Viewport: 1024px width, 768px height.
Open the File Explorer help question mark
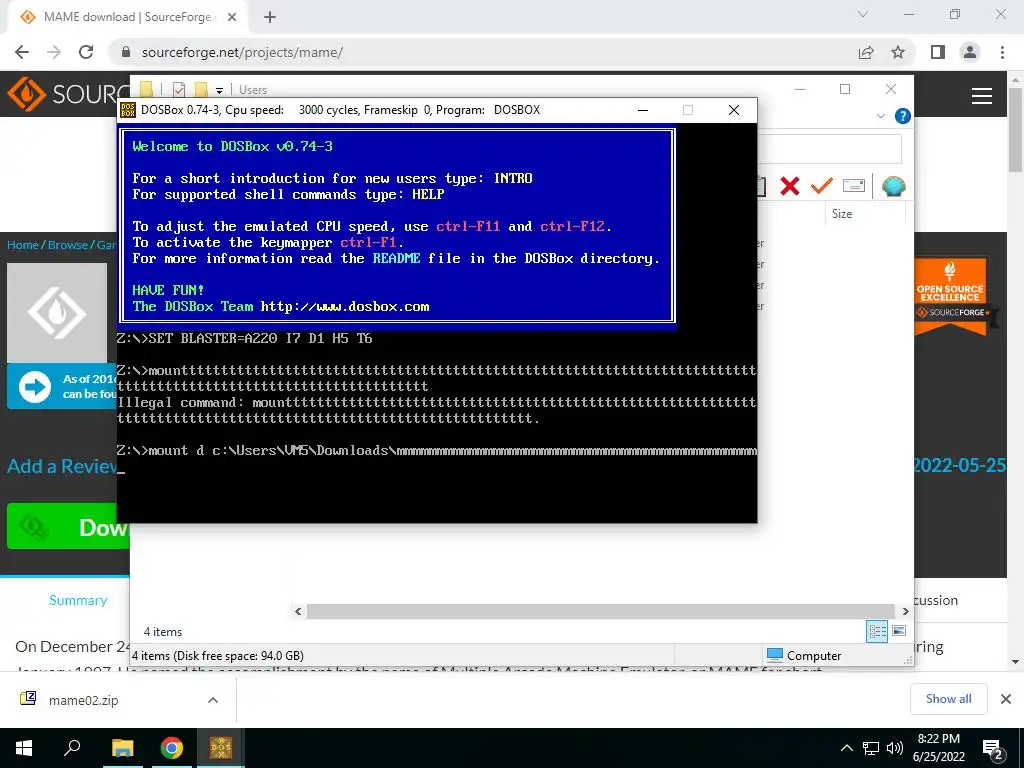(903, 116)
